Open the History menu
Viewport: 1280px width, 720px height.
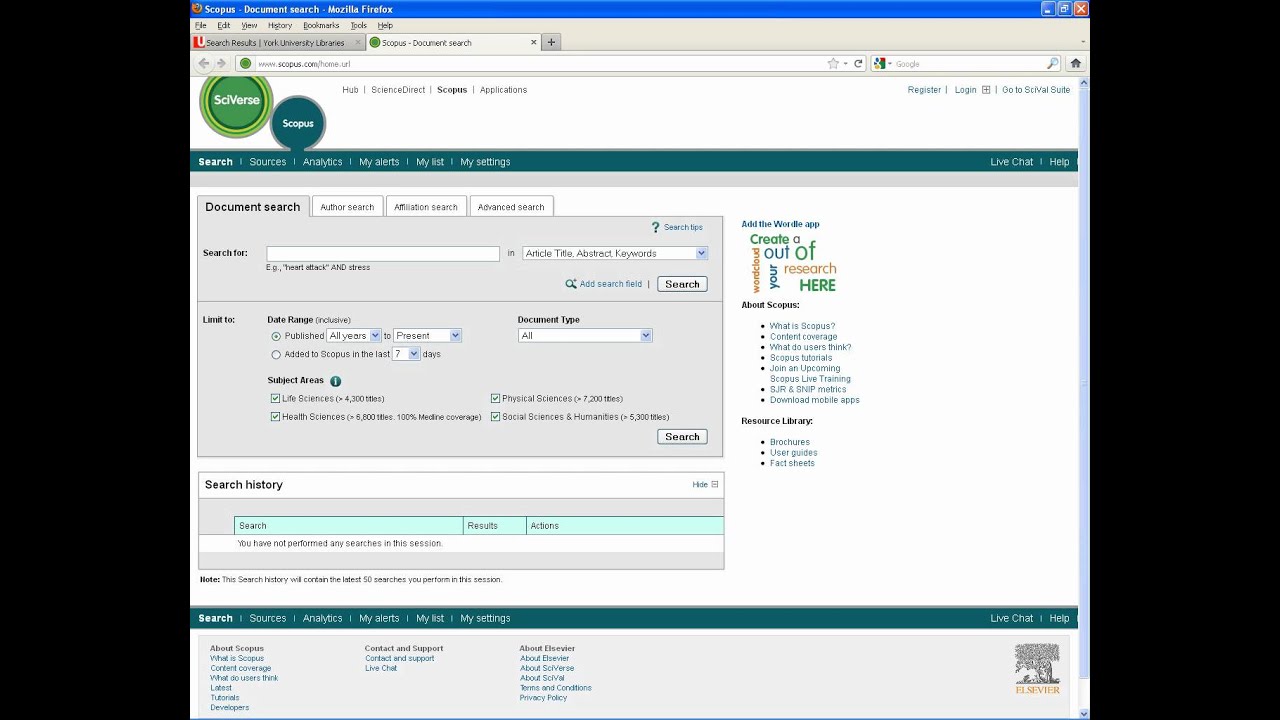pyautogui.click(x=280, y=25)
